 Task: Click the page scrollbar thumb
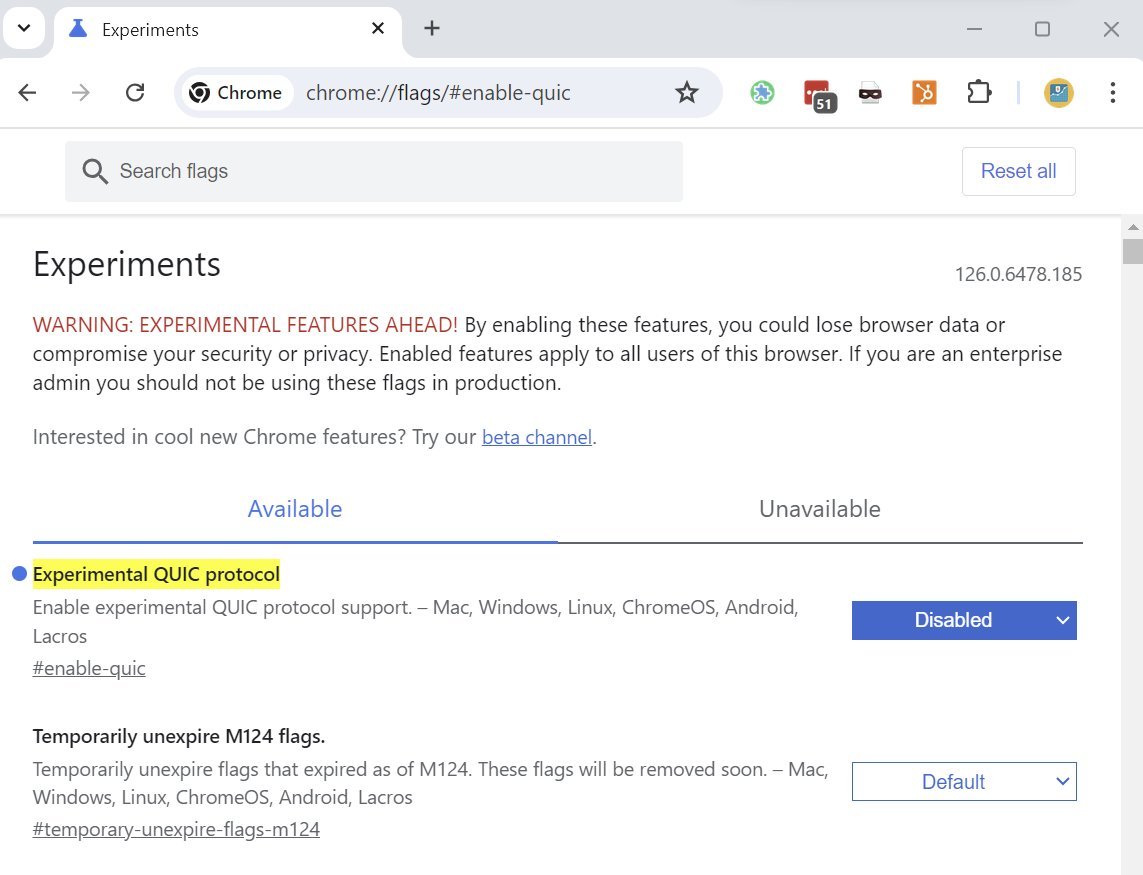(1132, 252)
